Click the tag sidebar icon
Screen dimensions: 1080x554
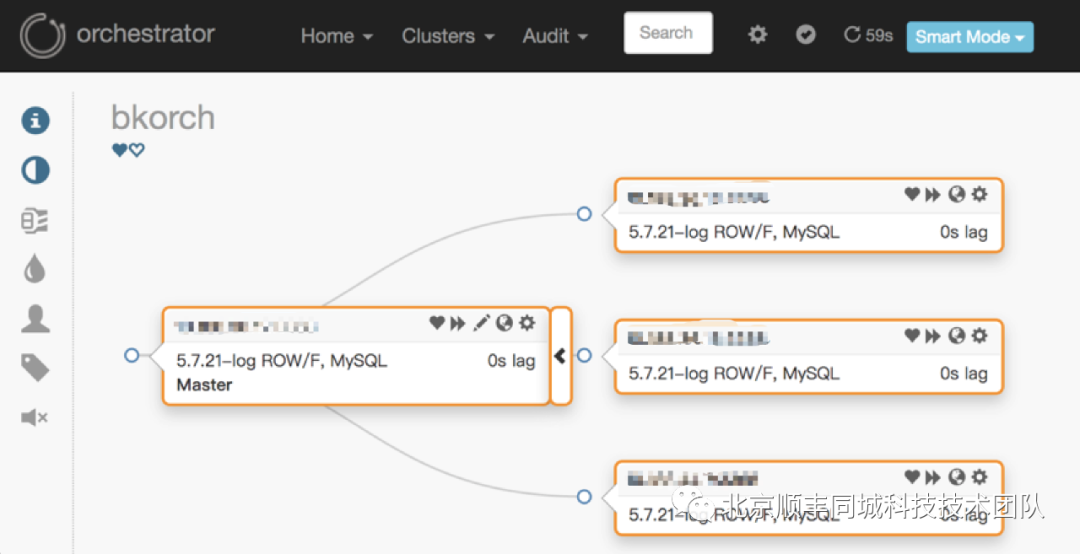coord(35,368)
